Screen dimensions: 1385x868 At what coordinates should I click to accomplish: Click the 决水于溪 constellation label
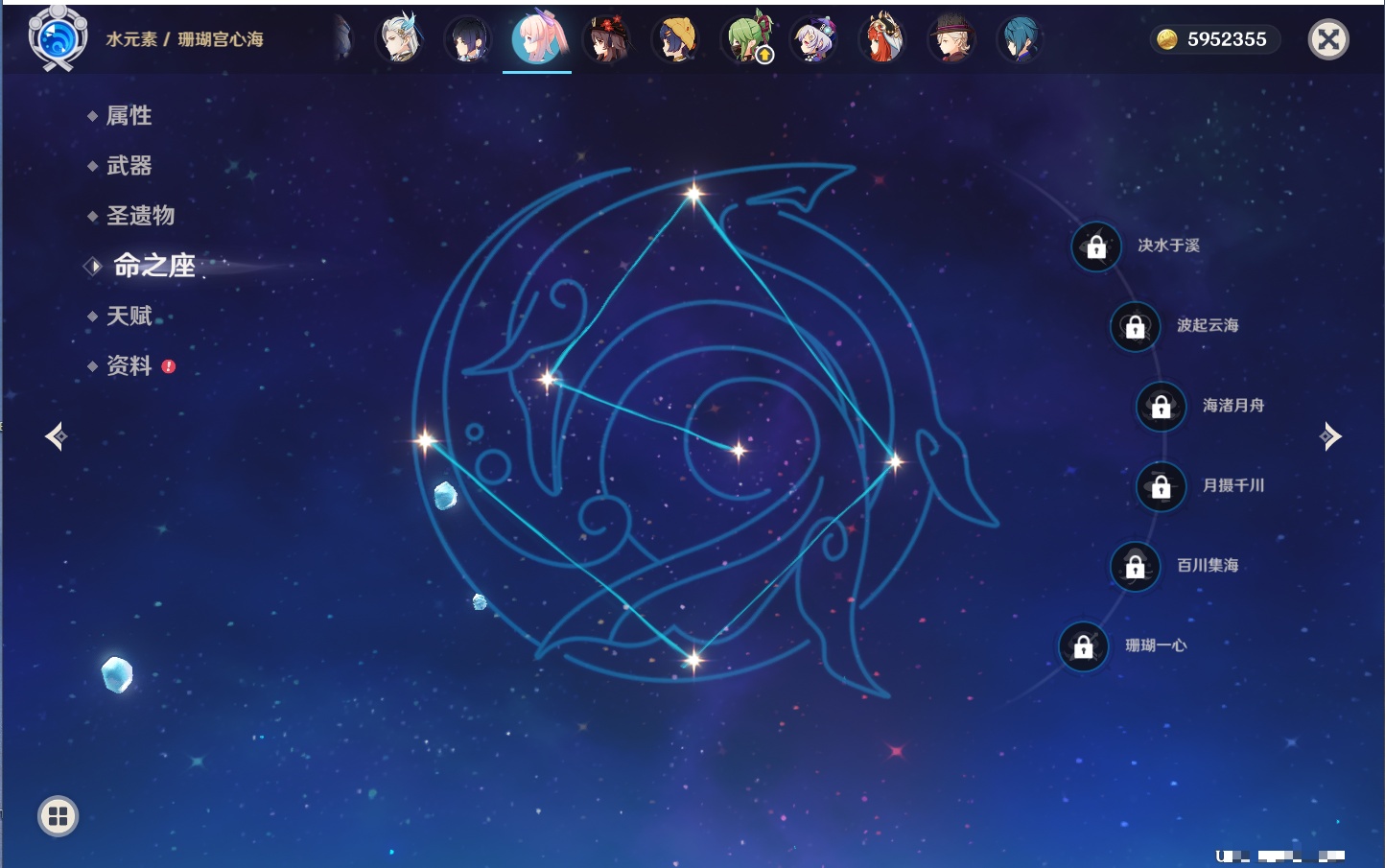pos(1168,246)
